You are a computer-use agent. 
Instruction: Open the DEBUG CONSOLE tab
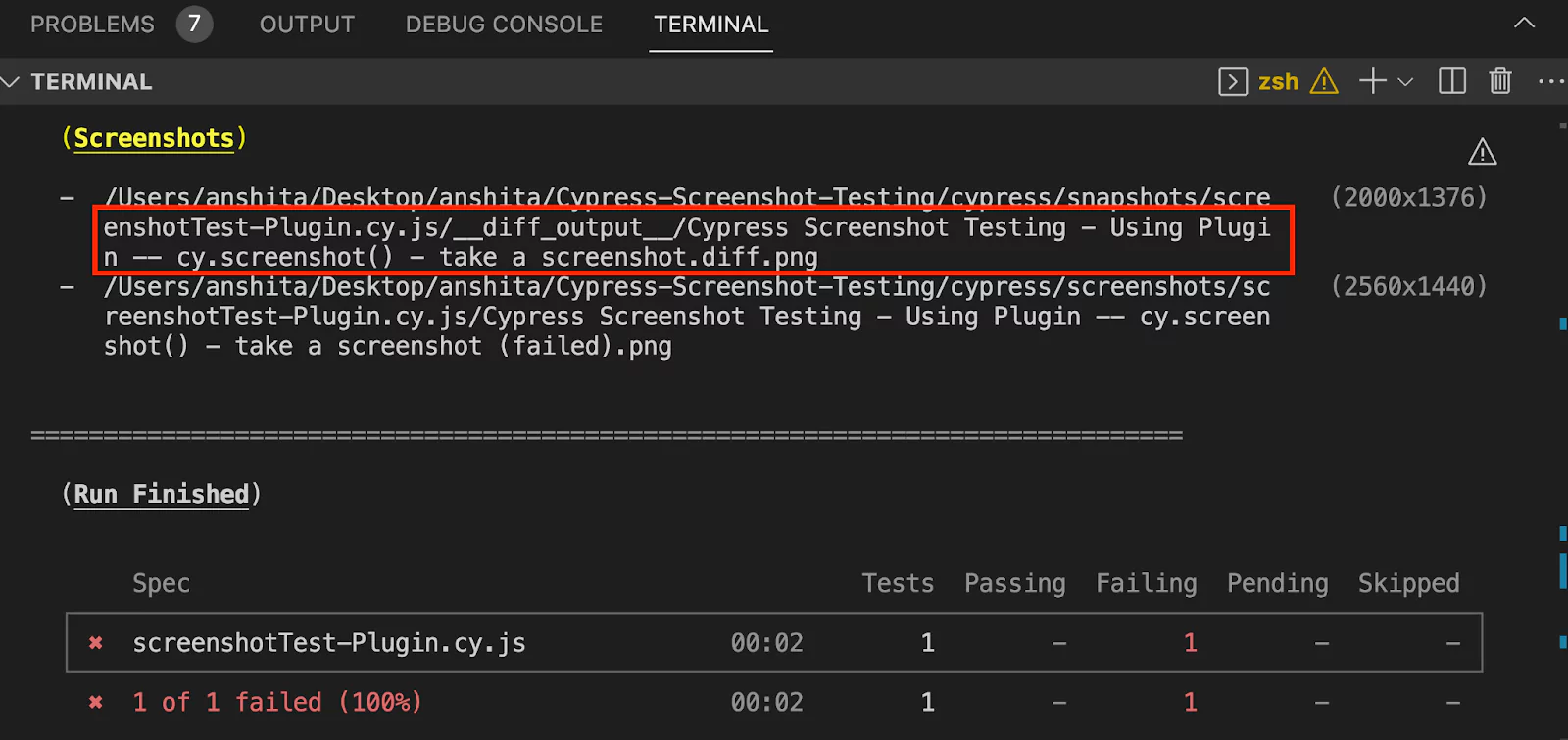pyautogui.click(x=504, y=25)
